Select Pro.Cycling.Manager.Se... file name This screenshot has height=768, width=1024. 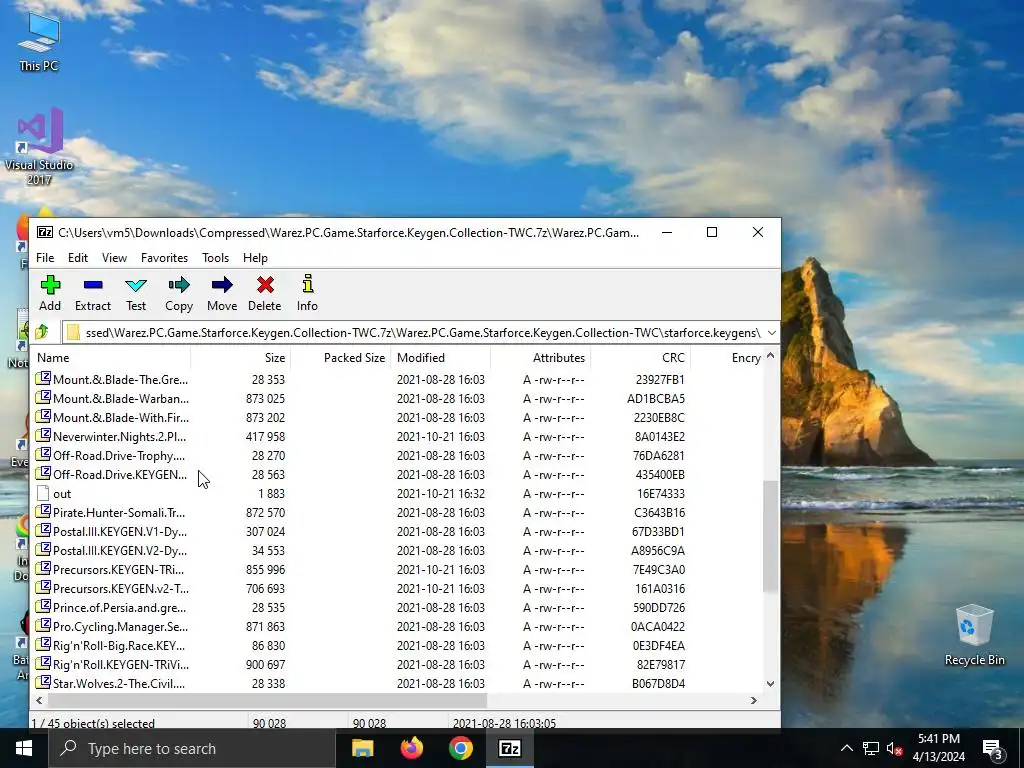pyautogui.click(x=120, y=627)
